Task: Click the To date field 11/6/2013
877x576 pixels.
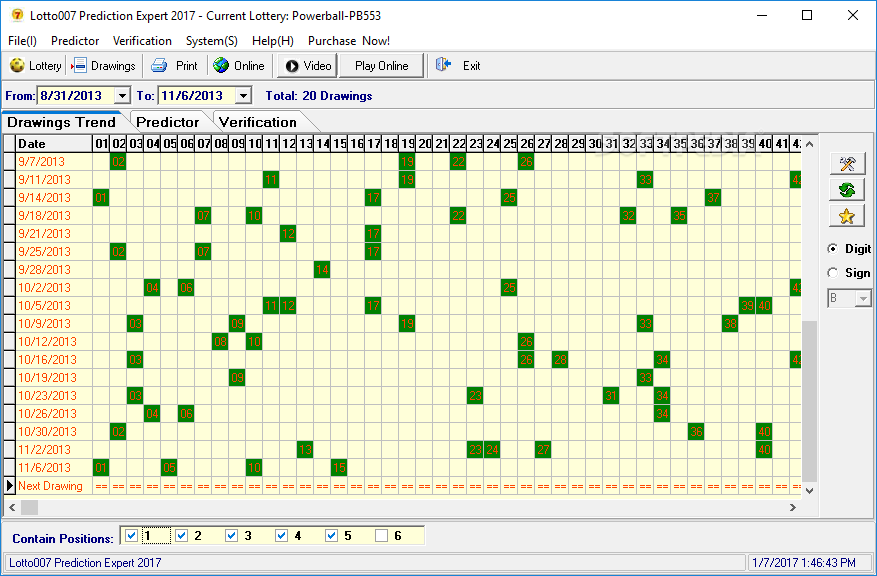Action: tap(197, 96)
